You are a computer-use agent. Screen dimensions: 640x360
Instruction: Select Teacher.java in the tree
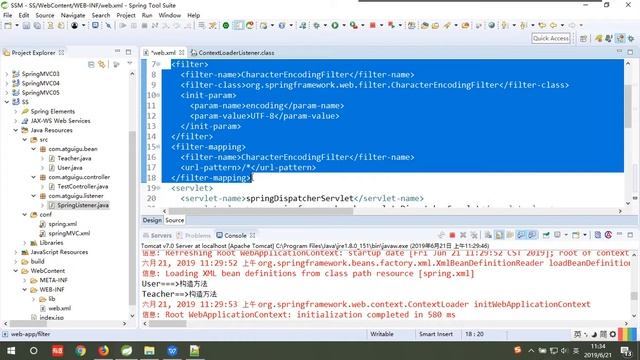pyautogui.click(x=74, y=158)
